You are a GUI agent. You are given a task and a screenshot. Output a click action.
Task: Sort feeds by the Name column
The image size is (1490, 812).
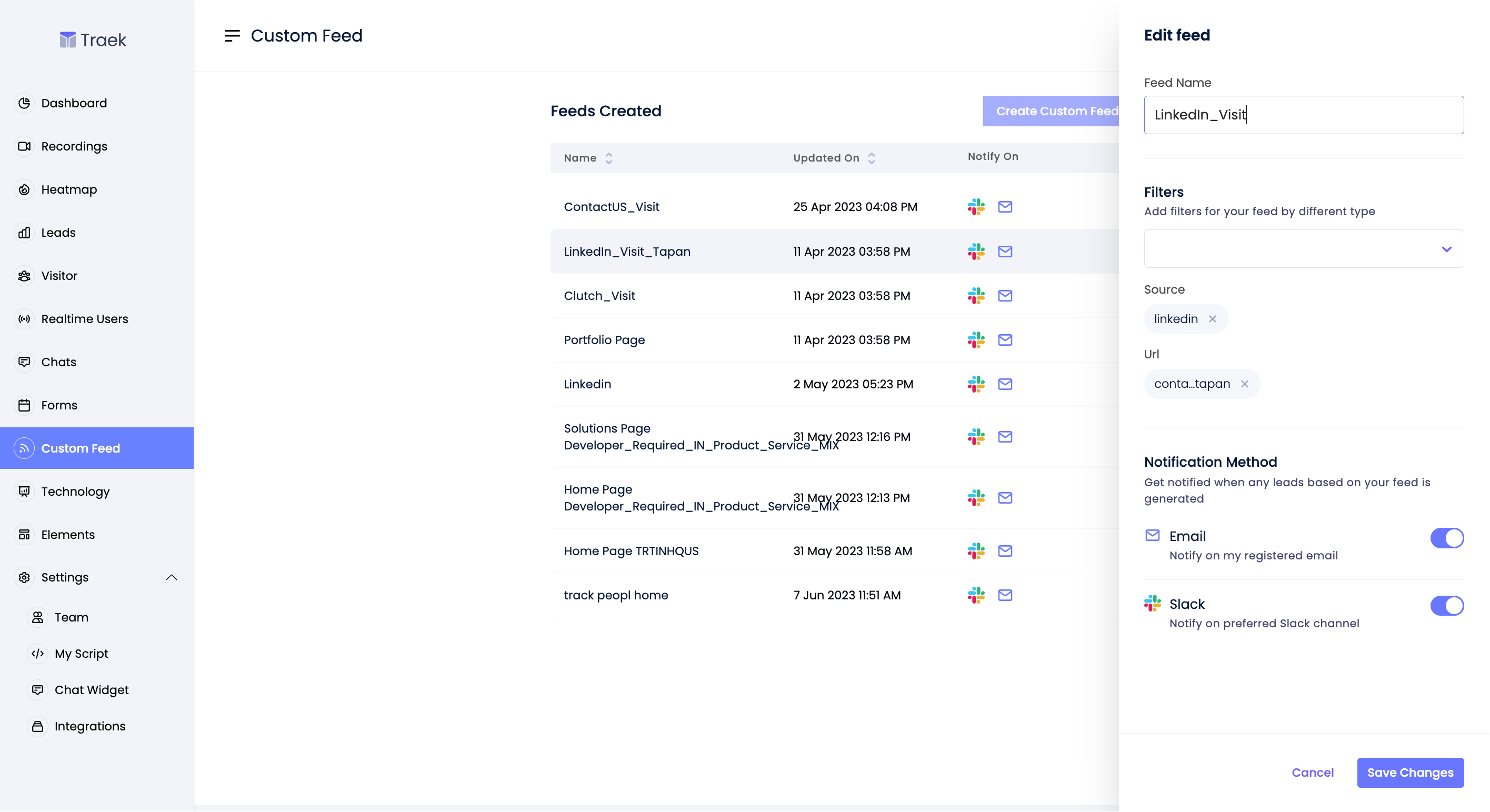pos(608,158)
